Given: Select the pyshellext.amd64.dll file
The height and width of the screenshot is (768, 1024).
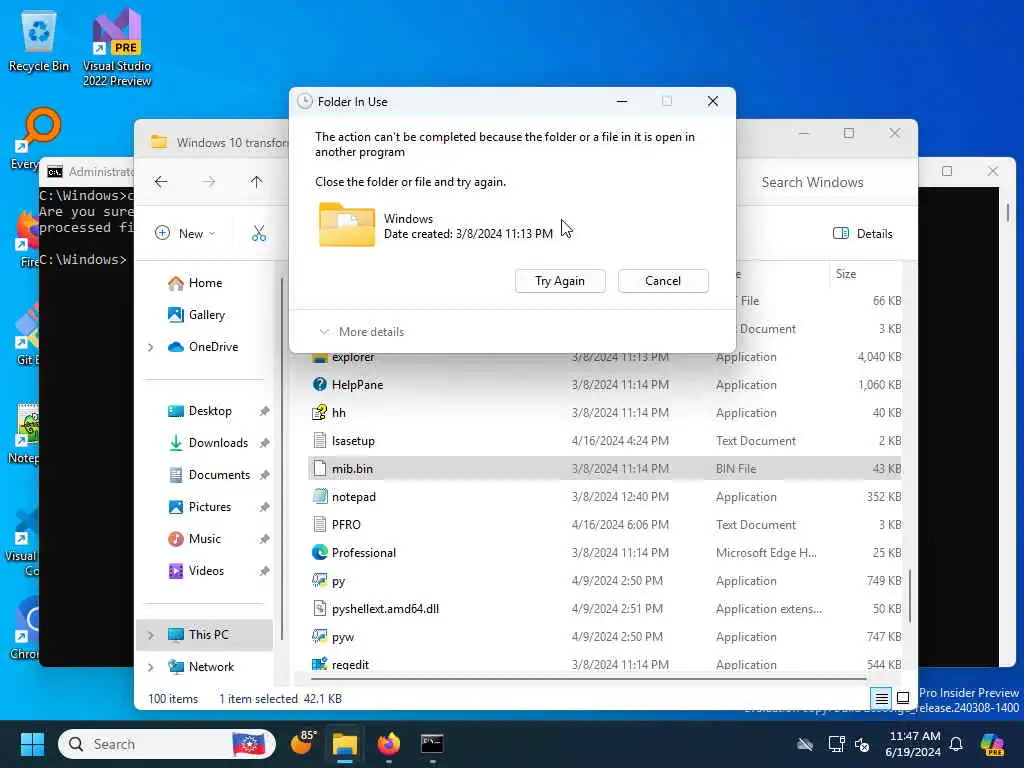Looking at the screenshot, I should [385, 609].
